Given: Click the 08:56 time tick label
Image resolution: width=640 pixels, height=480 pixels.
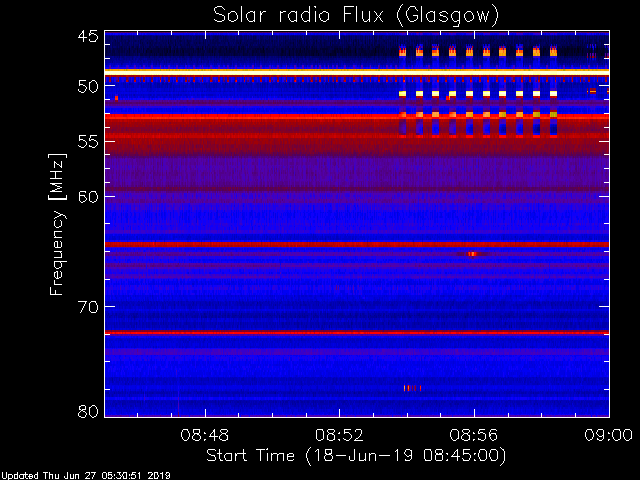Looking at the screenshot, I should point(474,436).
